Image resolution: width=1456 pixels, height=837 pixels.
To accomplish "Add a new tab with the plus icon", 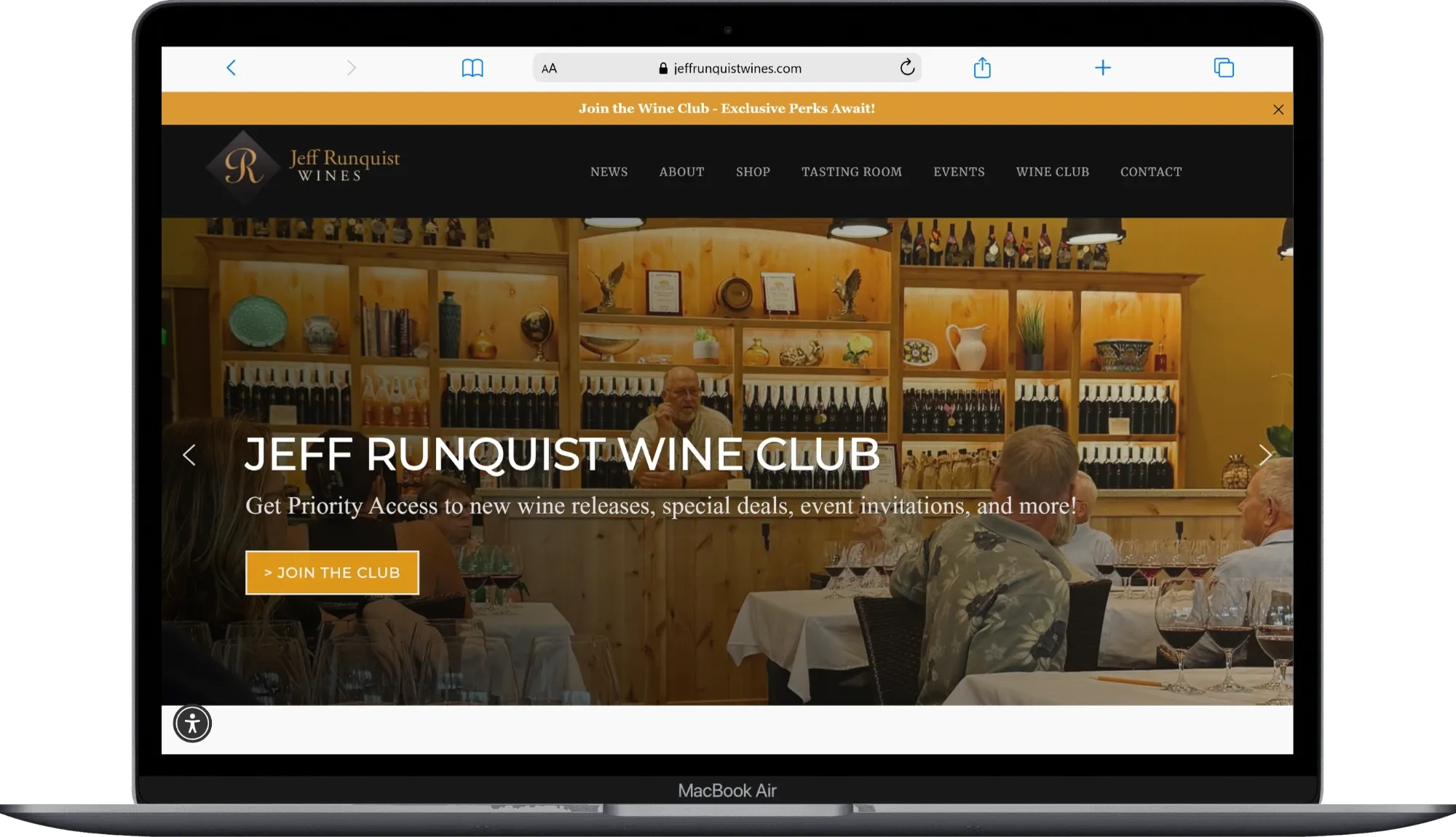I will [1103, 68].
